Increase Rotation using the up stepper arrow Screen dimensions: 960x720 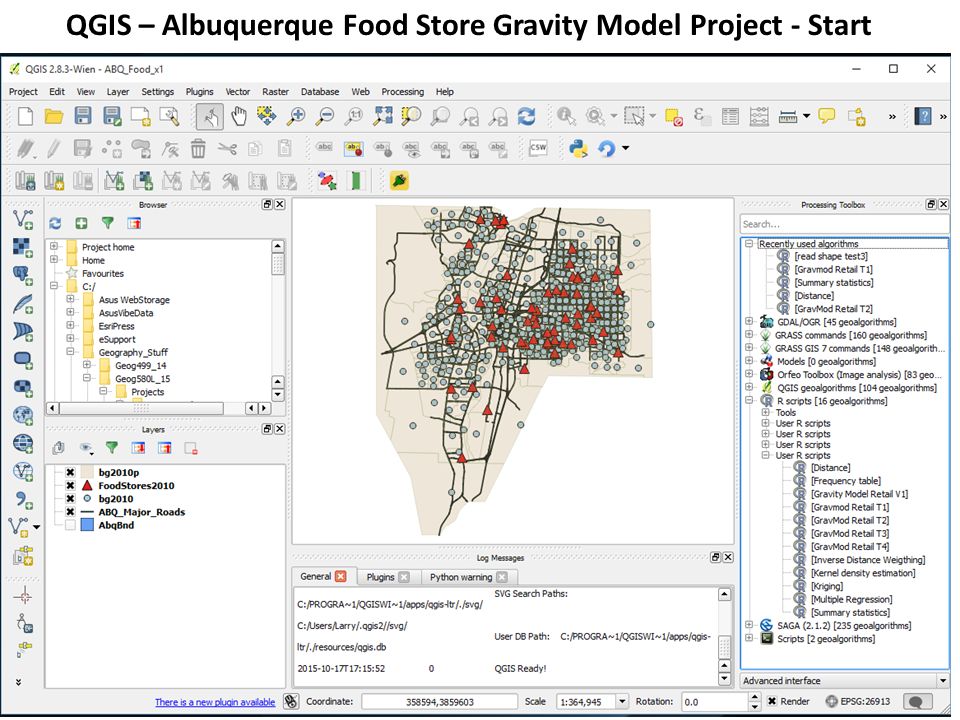[x=756, y=698]
